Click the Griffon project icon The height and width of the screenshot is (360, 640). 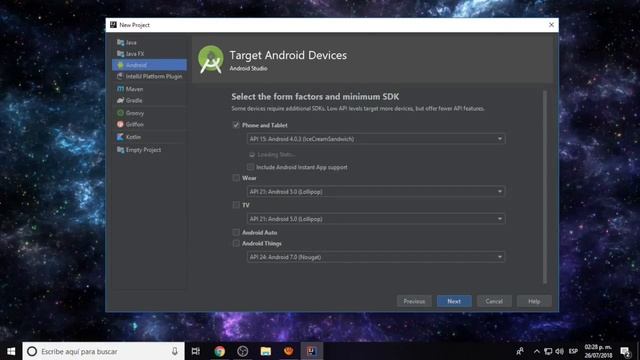point(120,124)
